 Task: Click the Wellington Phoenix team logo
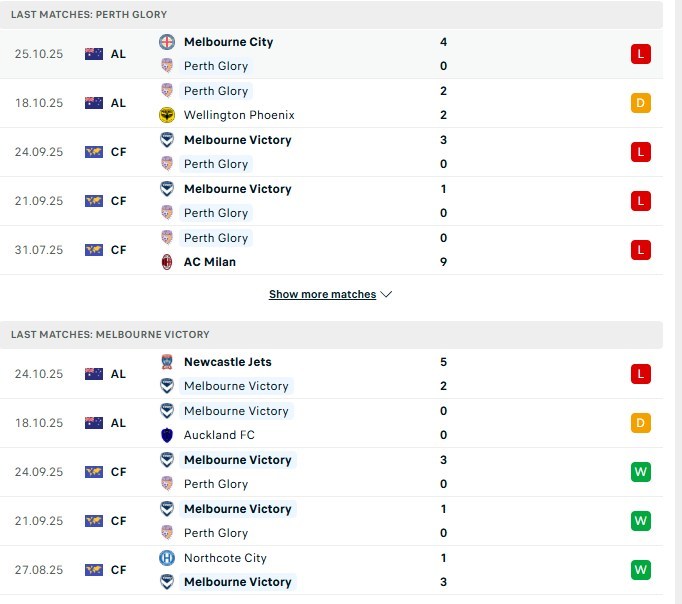click(167, 115)
